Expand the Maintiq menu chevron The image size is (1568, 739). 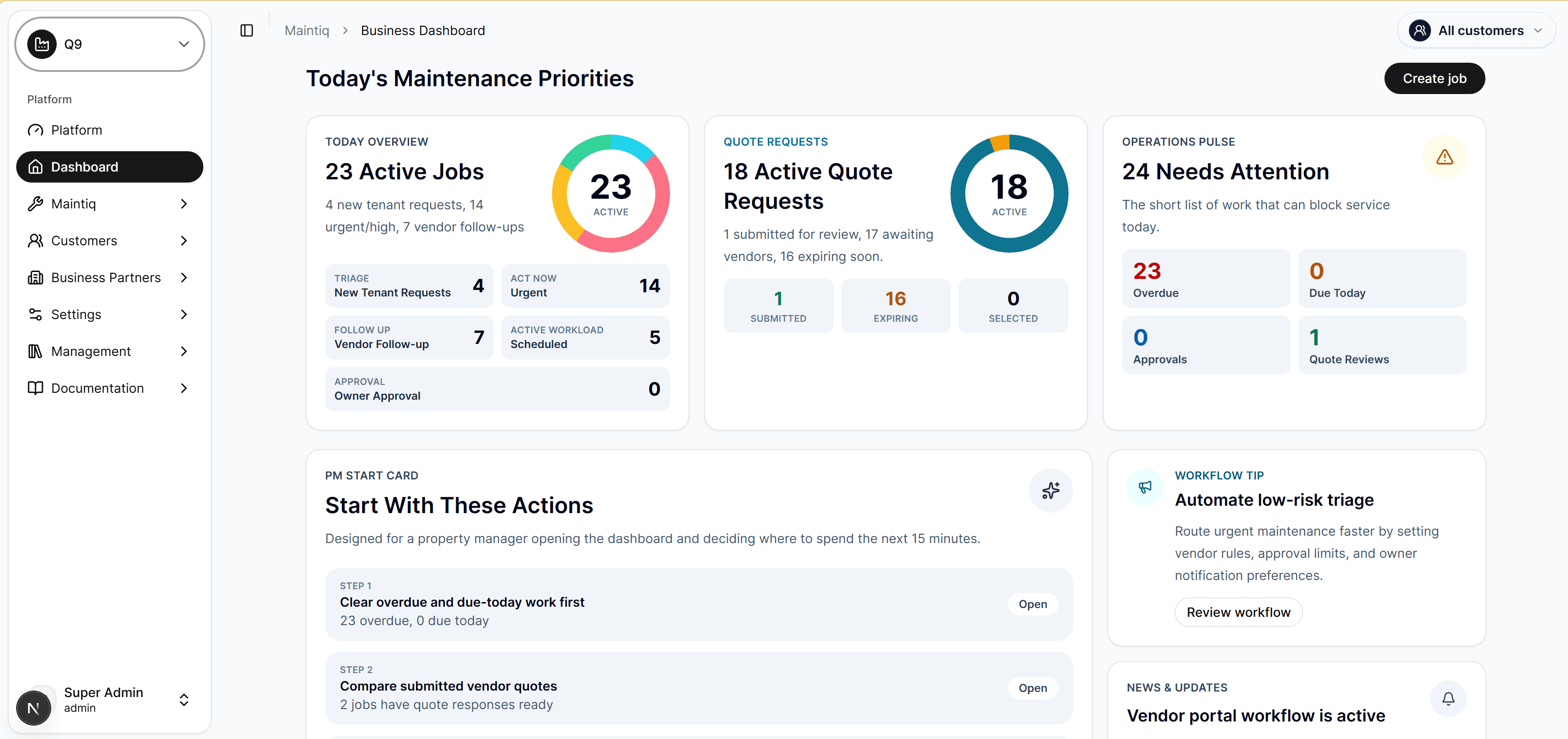pyautogui.click(x=184, y=204)
